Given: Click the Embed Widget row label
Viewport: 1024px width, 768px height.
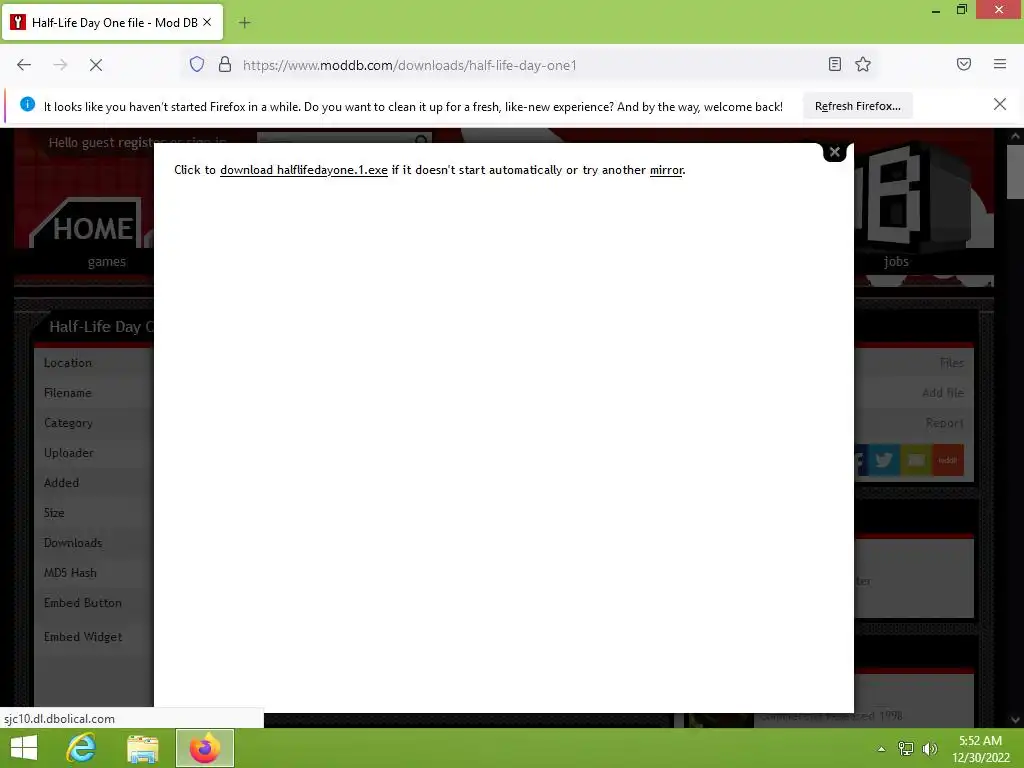Looking at the screenshot, I should point(83,637).
